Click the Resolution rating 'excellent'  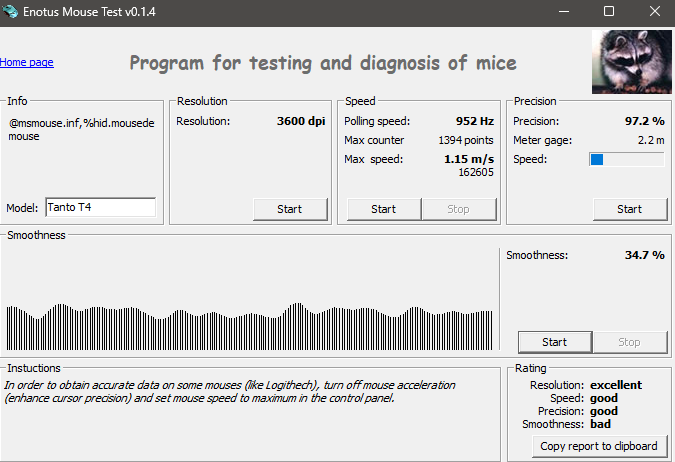click(616, 385)
